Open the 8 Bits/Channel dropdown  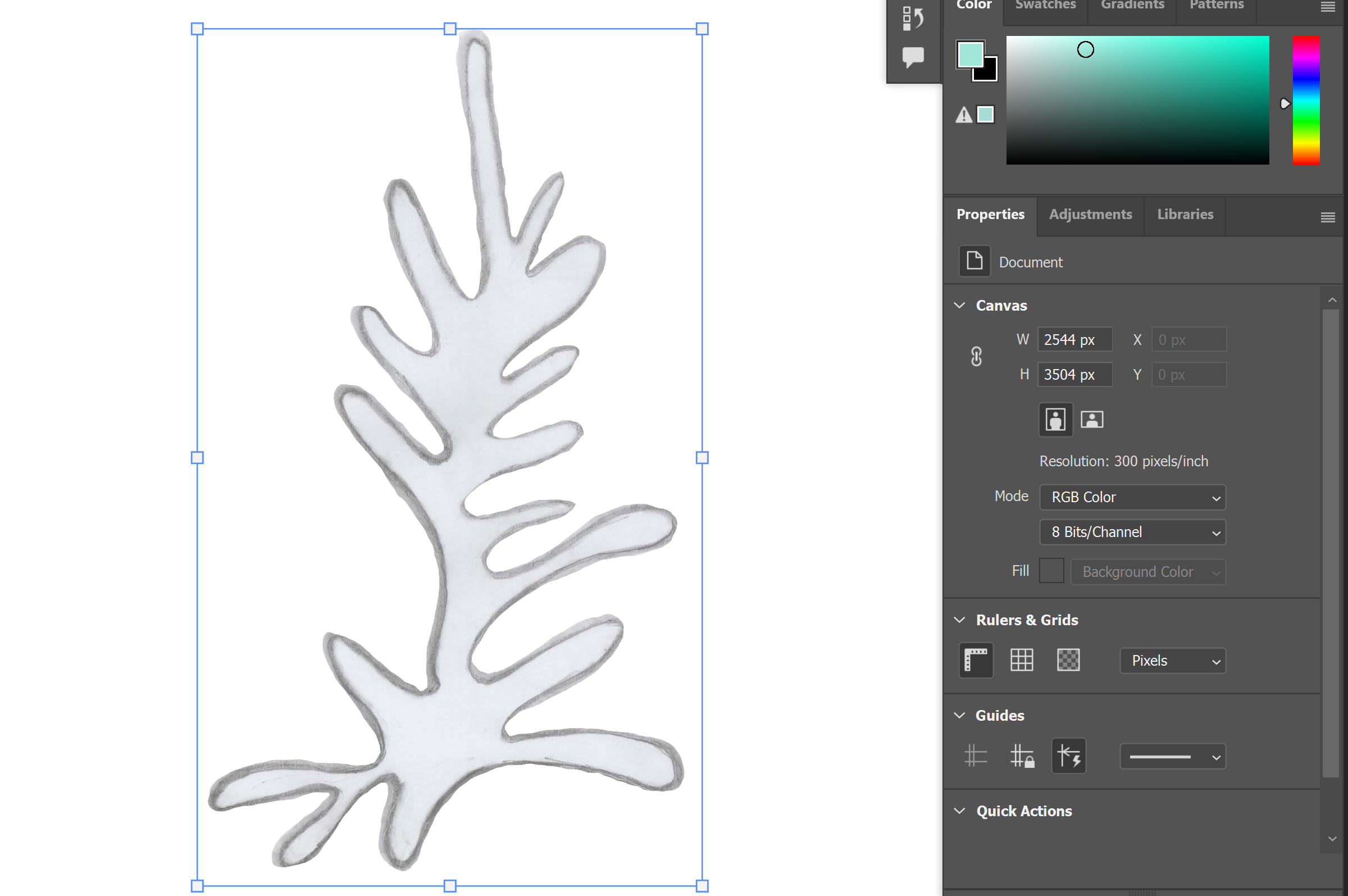pos(1132,532)
